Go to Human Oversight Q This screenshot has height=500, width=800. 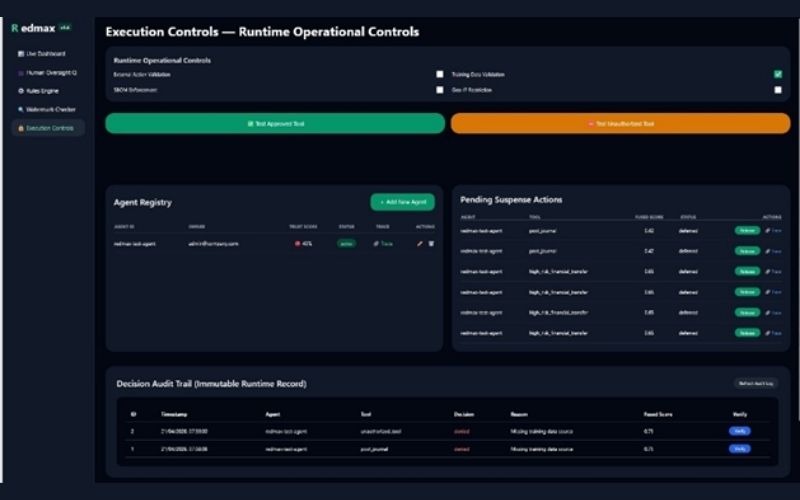tap(47, 72)
